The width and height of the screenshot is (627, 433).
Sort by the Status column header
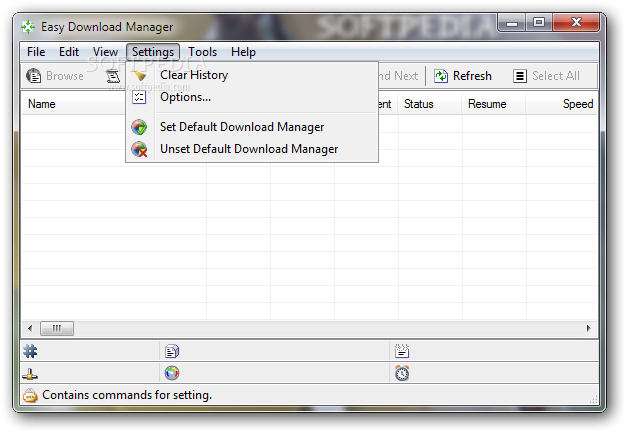point(430,104)
